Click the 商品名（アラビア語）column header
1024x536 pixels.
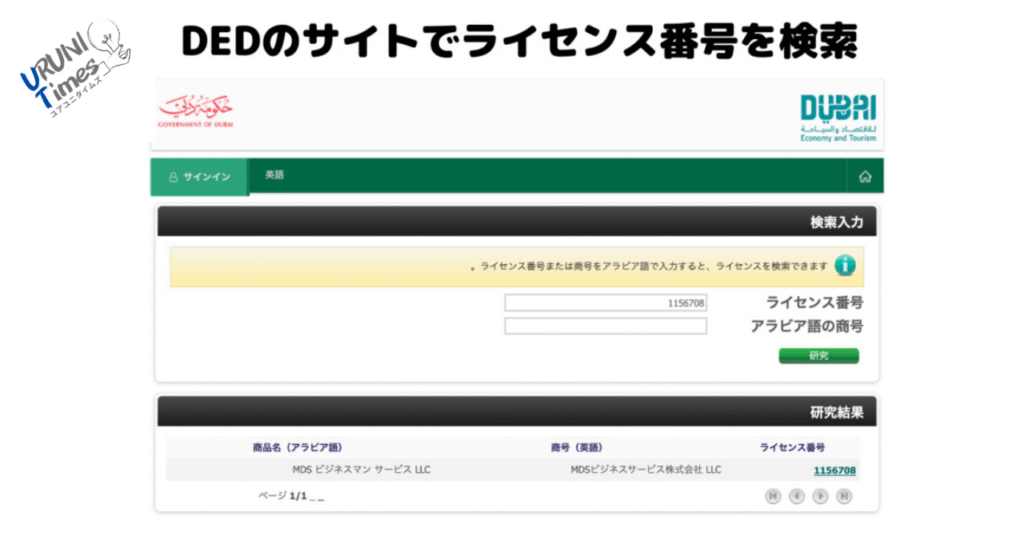tap(304, 447)
